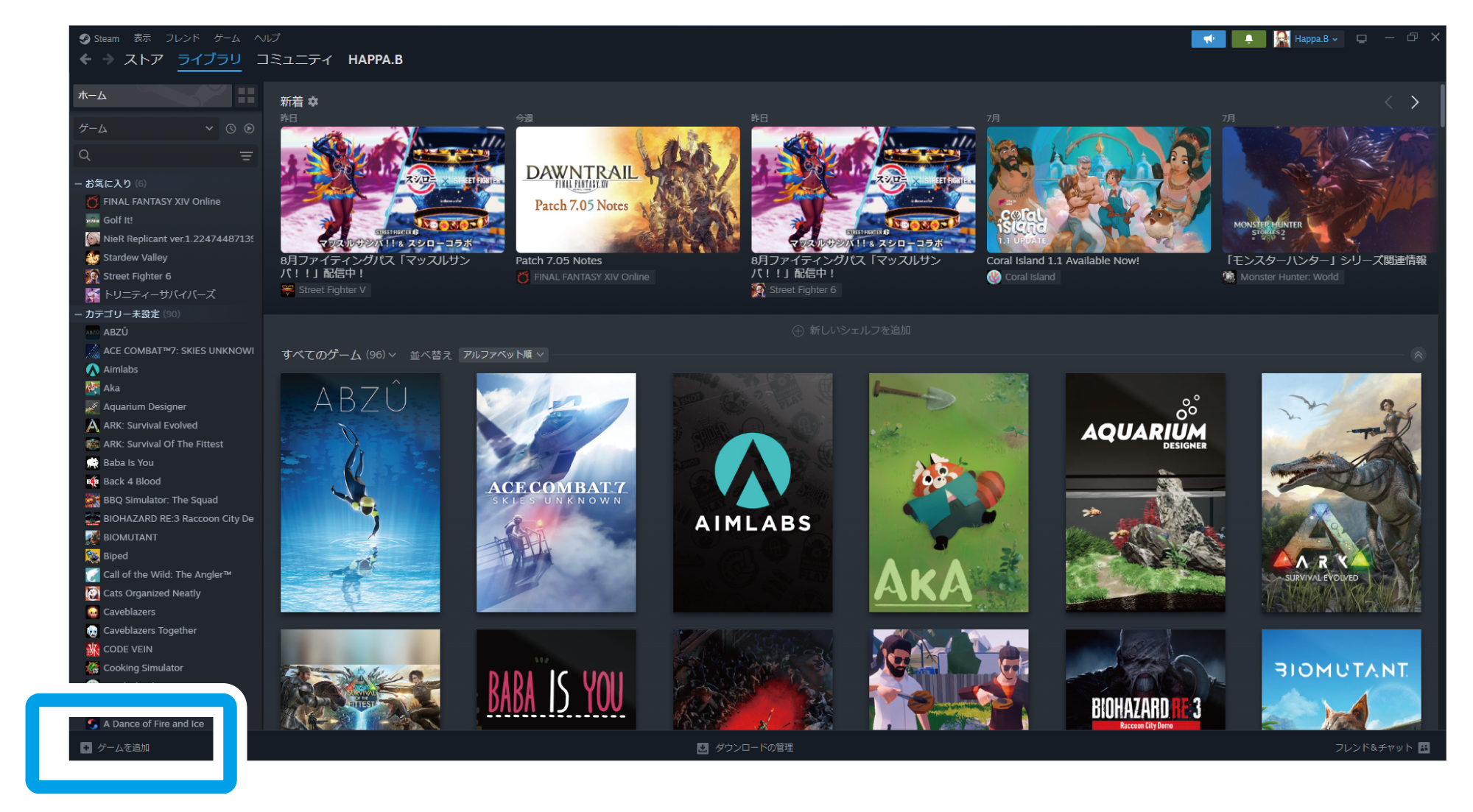Open the green notifications bell
Viewport: 1473px width, 812px height.
(x=1248, y=39)
